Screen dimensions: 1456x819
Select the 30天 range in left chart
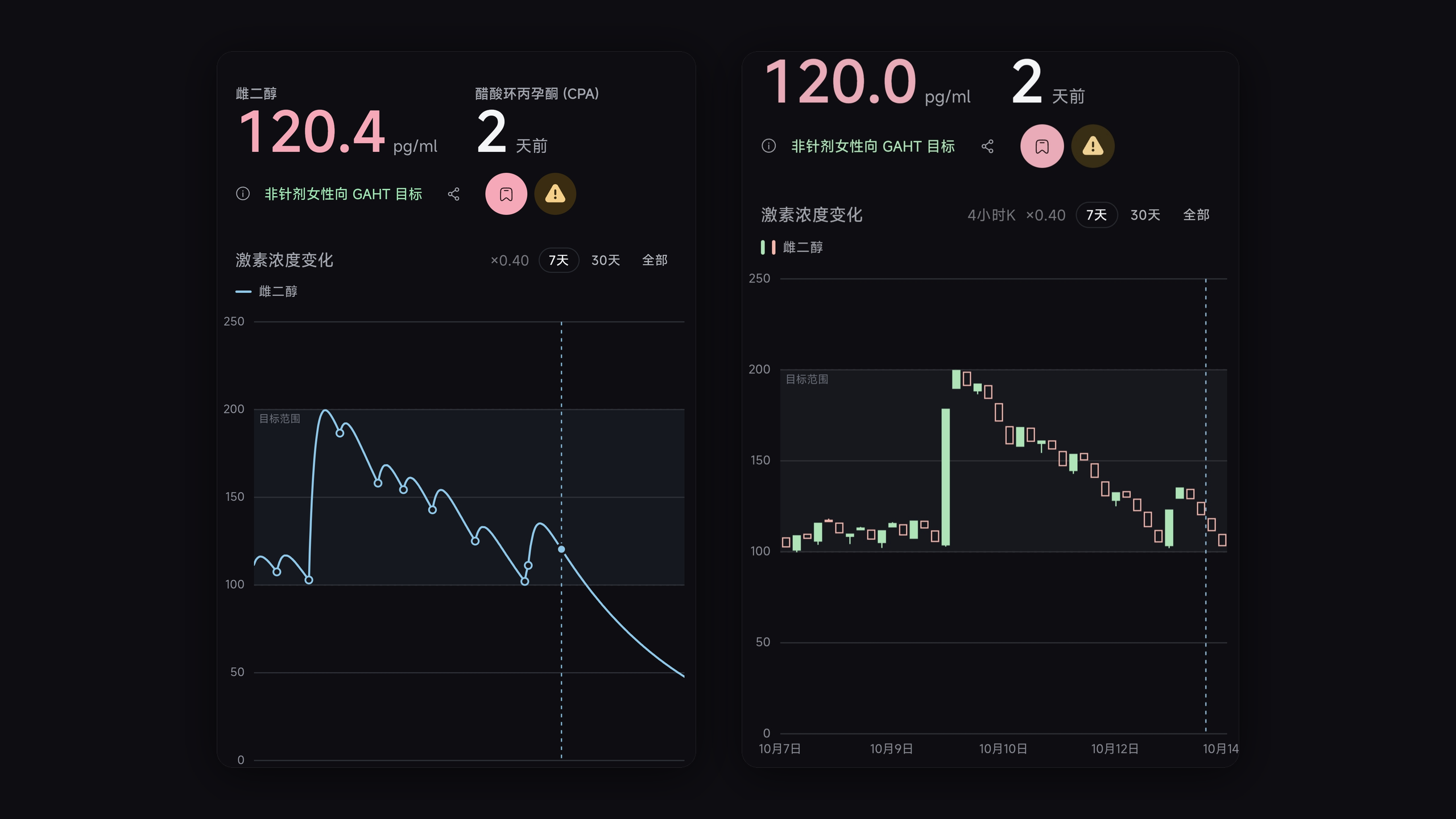click(605, 260)
